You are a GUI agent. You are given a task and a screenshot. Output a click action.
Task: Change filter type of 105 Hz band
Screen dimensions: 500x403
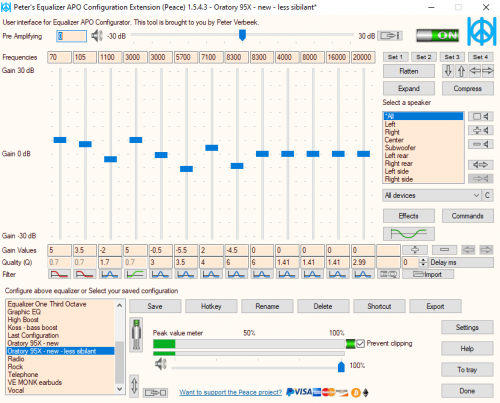click(85, 275)
